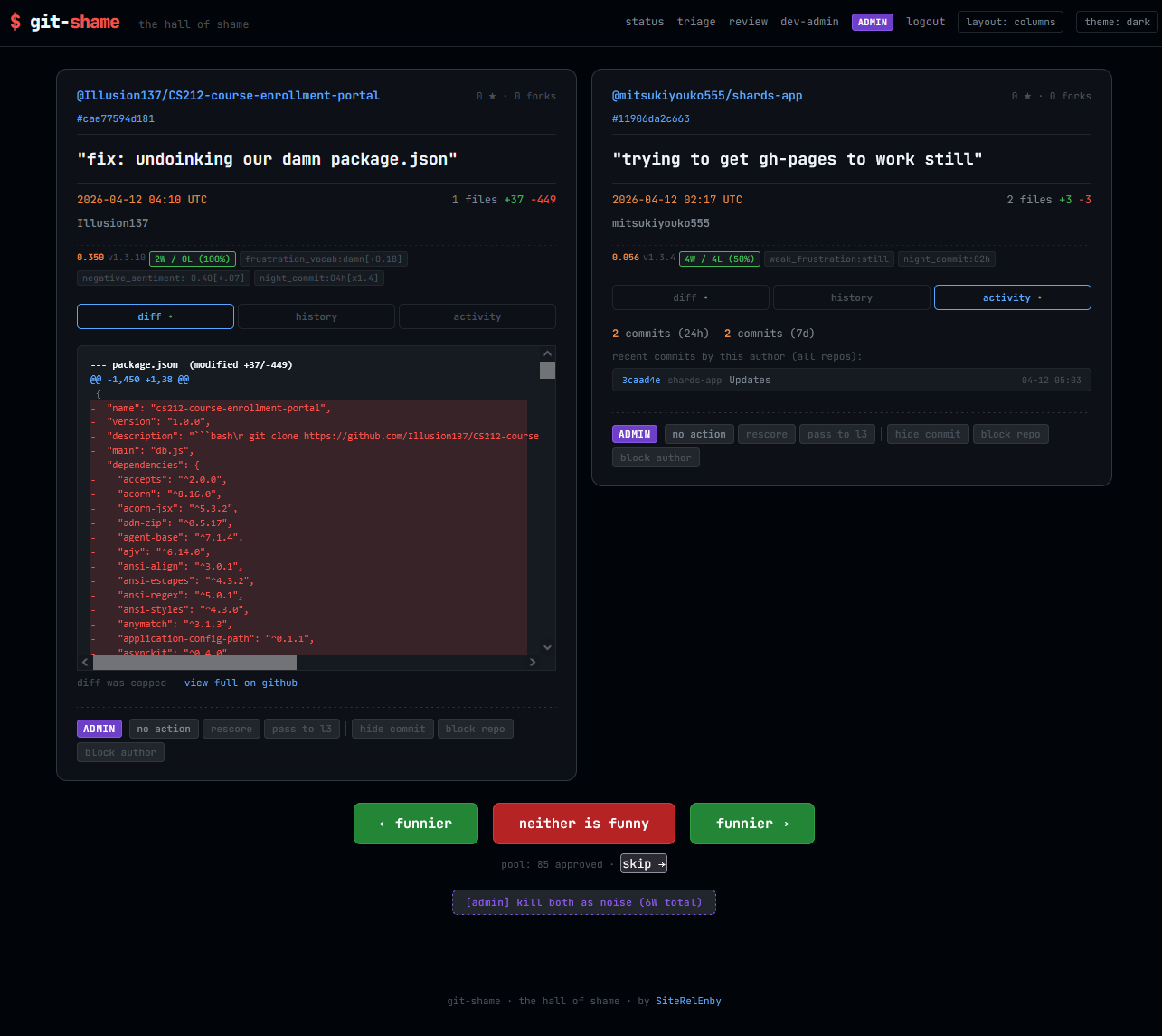Toggle the theme: dark setting
This screenshot has width=1162, height=1036.
pos(1116,22)
